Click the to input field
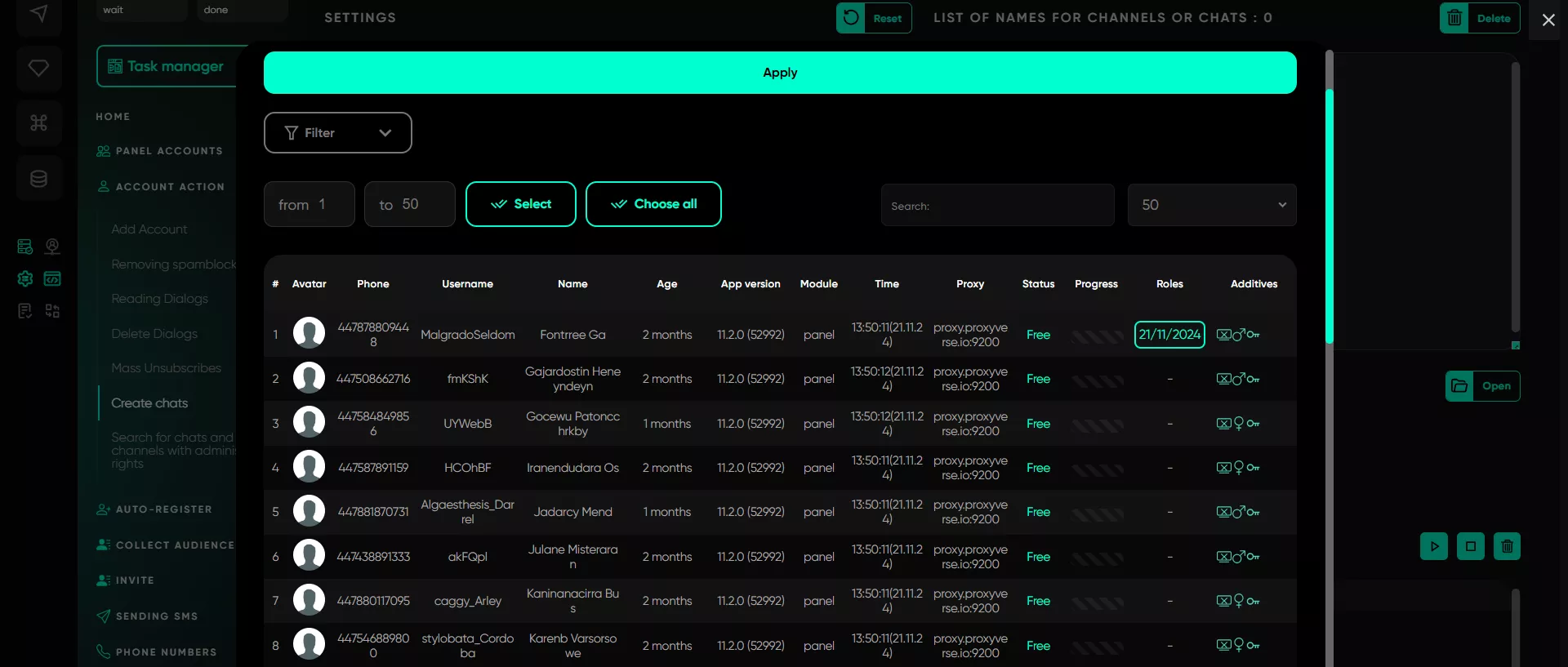 409,204
